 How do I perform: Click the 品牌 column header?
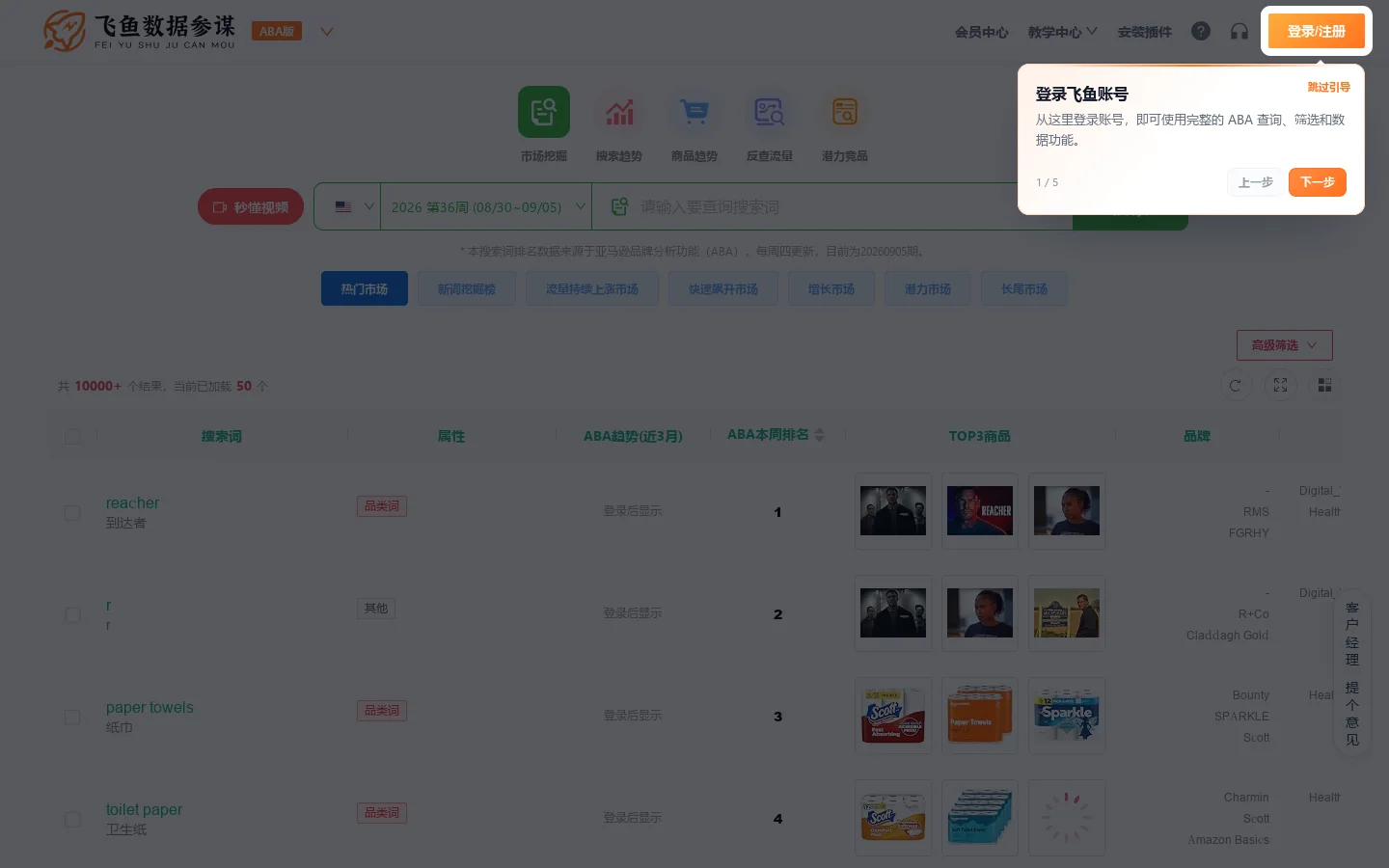(x=1197, y=436)
